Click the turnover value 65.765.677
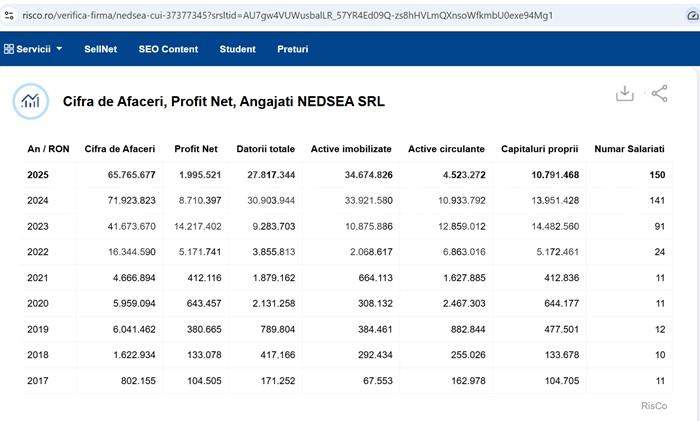This screenshot has height=421, width=700. [x=132, y=175]
